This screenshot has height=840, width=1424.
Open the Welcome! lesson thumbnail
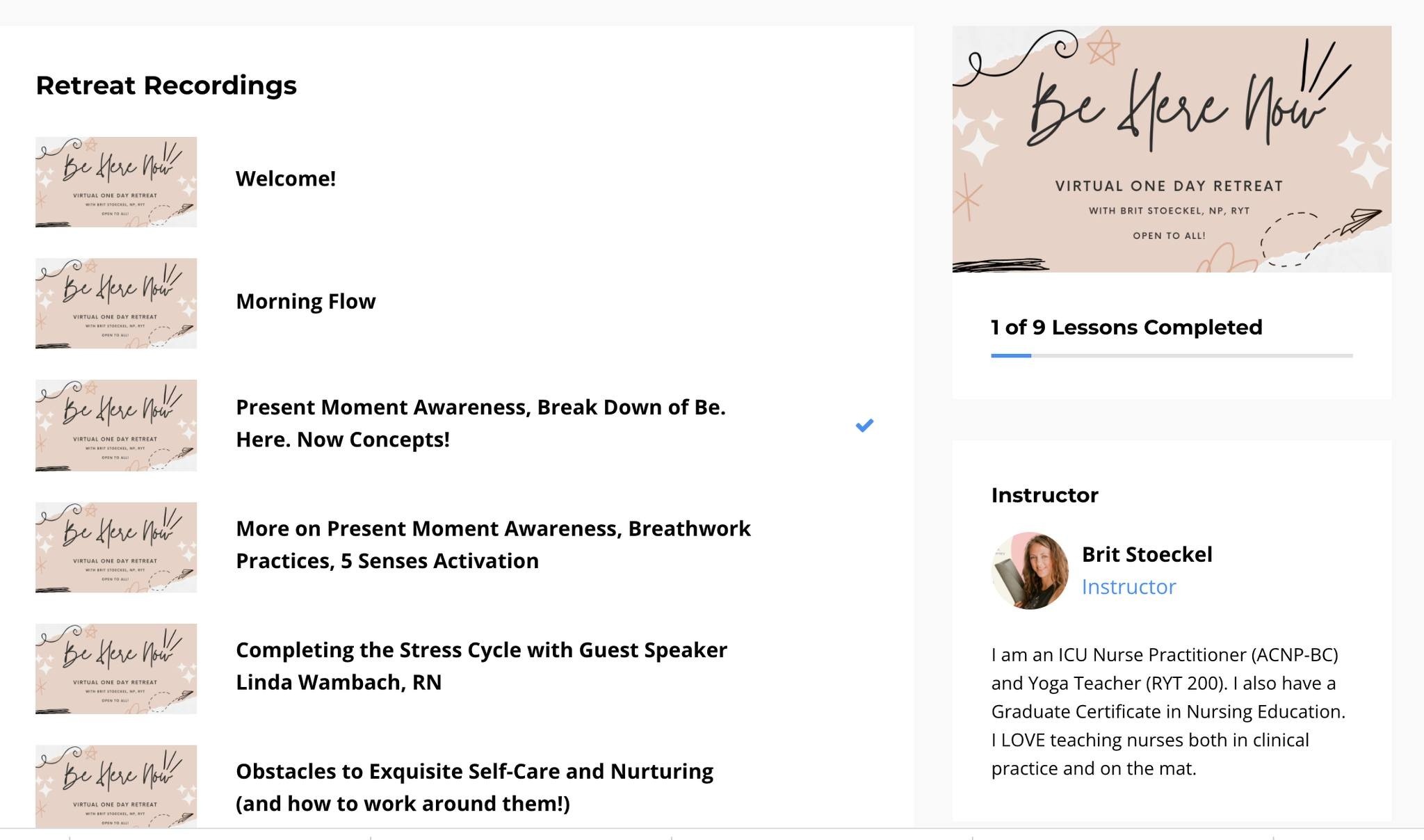coord(116,182)
